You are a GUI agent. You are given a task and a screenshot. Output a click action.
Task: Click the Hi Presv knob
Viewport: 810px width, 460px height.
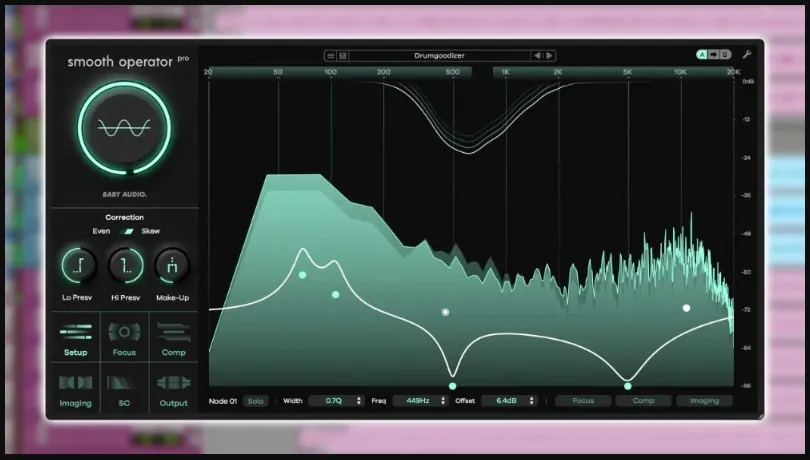pyautogui.click(x=126, y=266)
